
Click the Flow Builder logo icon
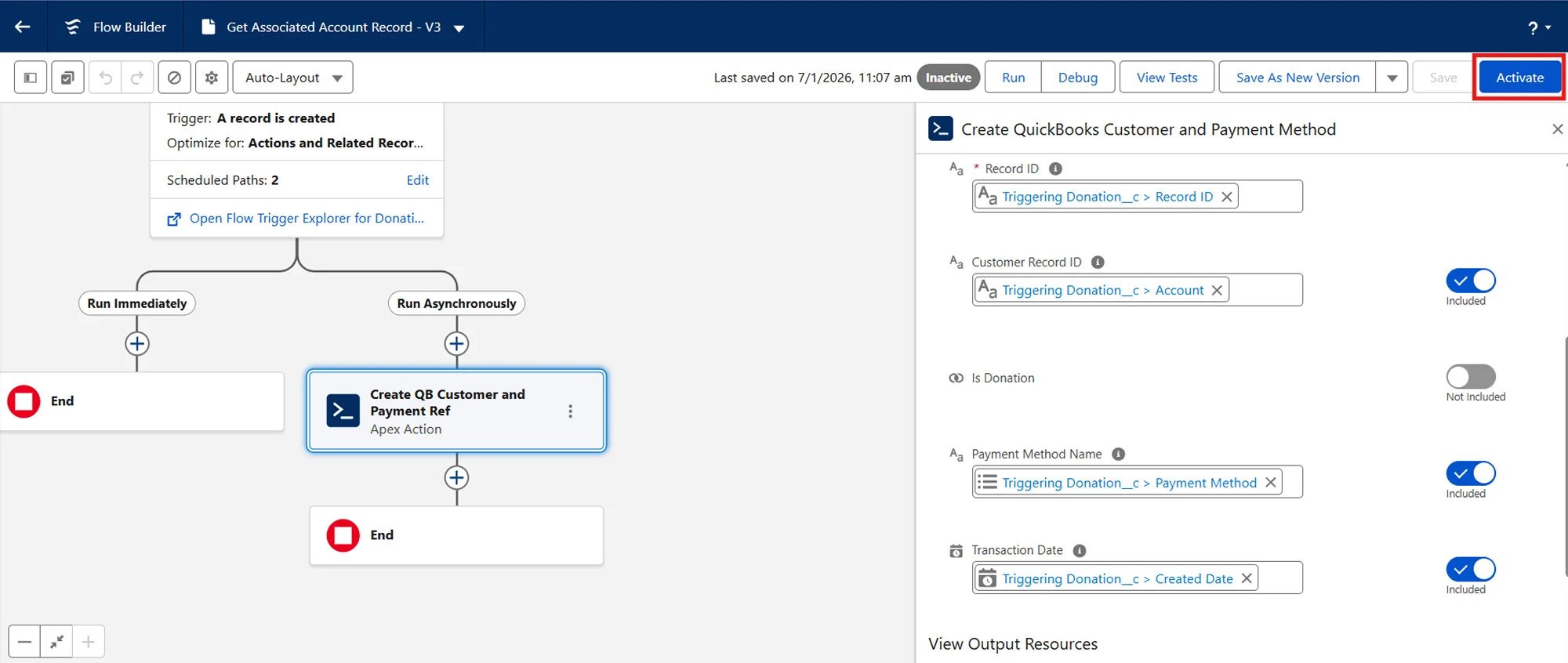click(73, 27)
